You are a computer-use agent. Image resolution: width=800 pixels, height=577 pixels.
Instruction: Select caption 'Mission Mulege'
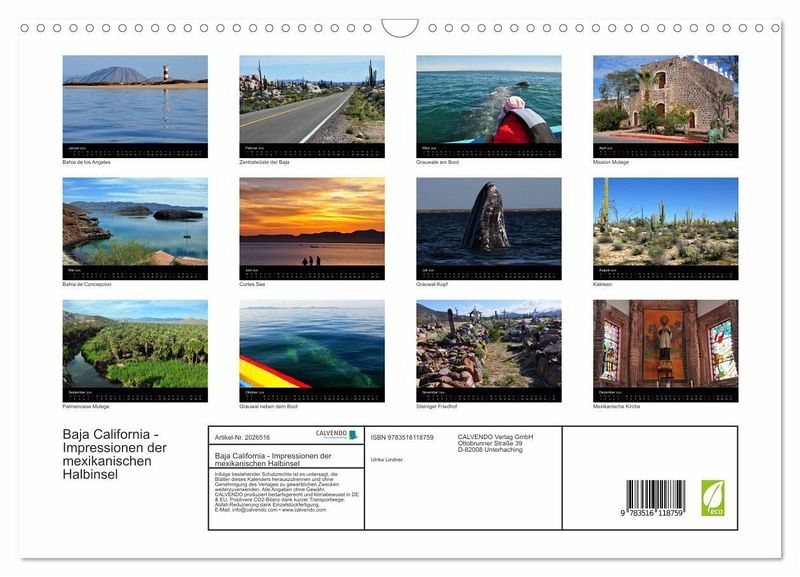(x=611, y=162)
